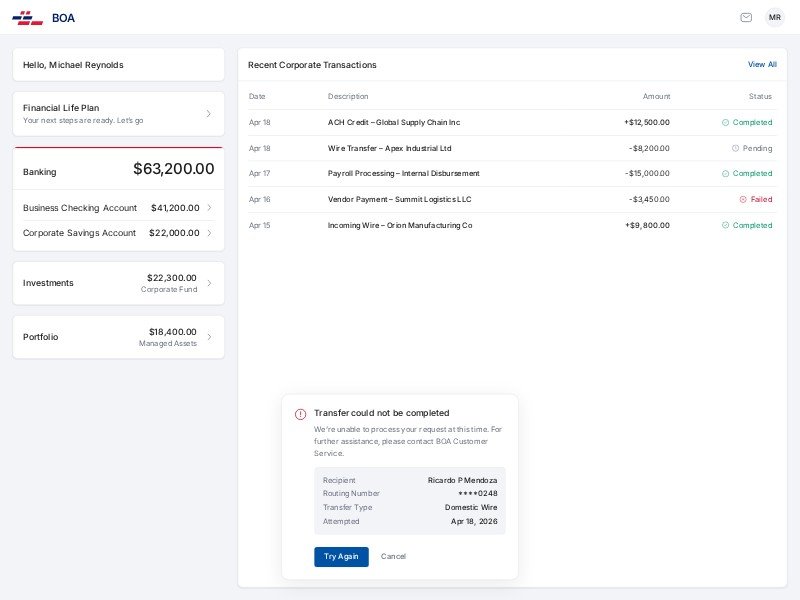Open the MR profile avatar

click(775, 17)
